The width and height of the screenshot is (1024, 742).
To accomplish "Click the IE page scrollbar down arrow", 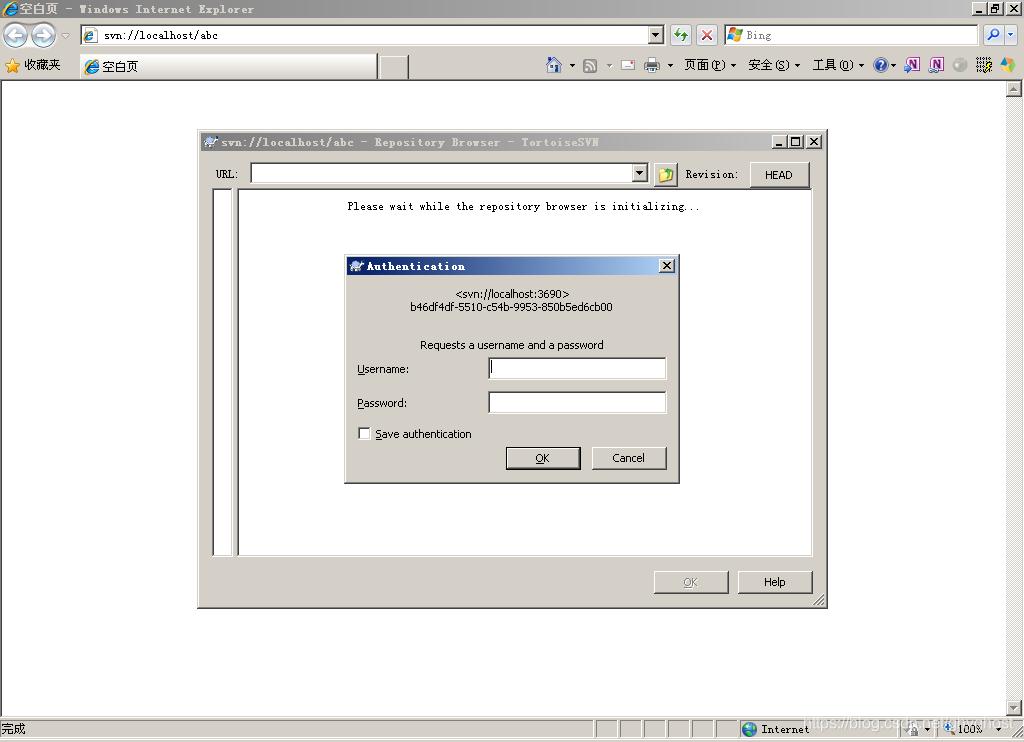I will coord(1014,707).
